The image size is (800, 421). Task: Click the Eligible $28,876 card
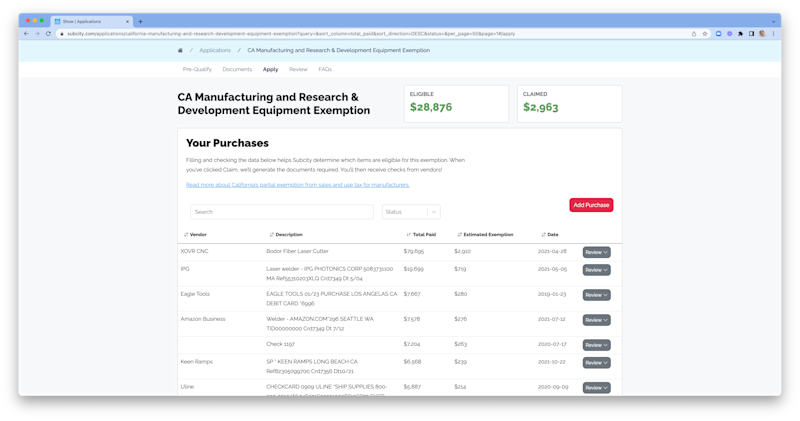pyautogui.click(x=456, y=104)
